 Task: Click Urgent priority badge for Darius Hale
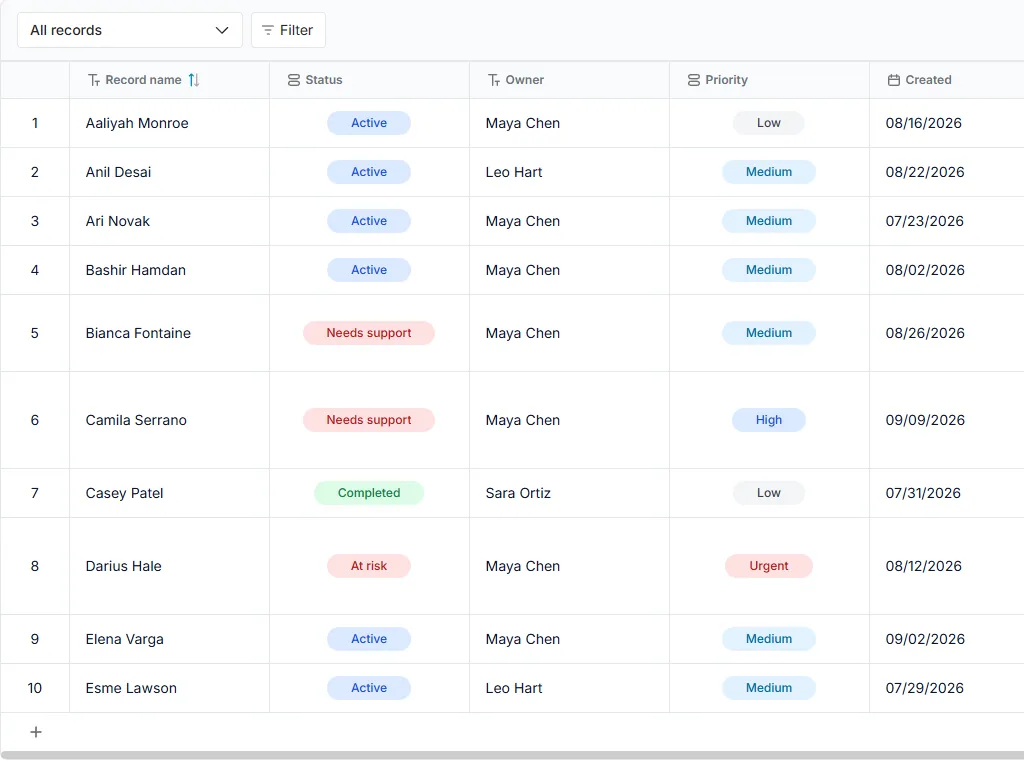click(769, 566)
